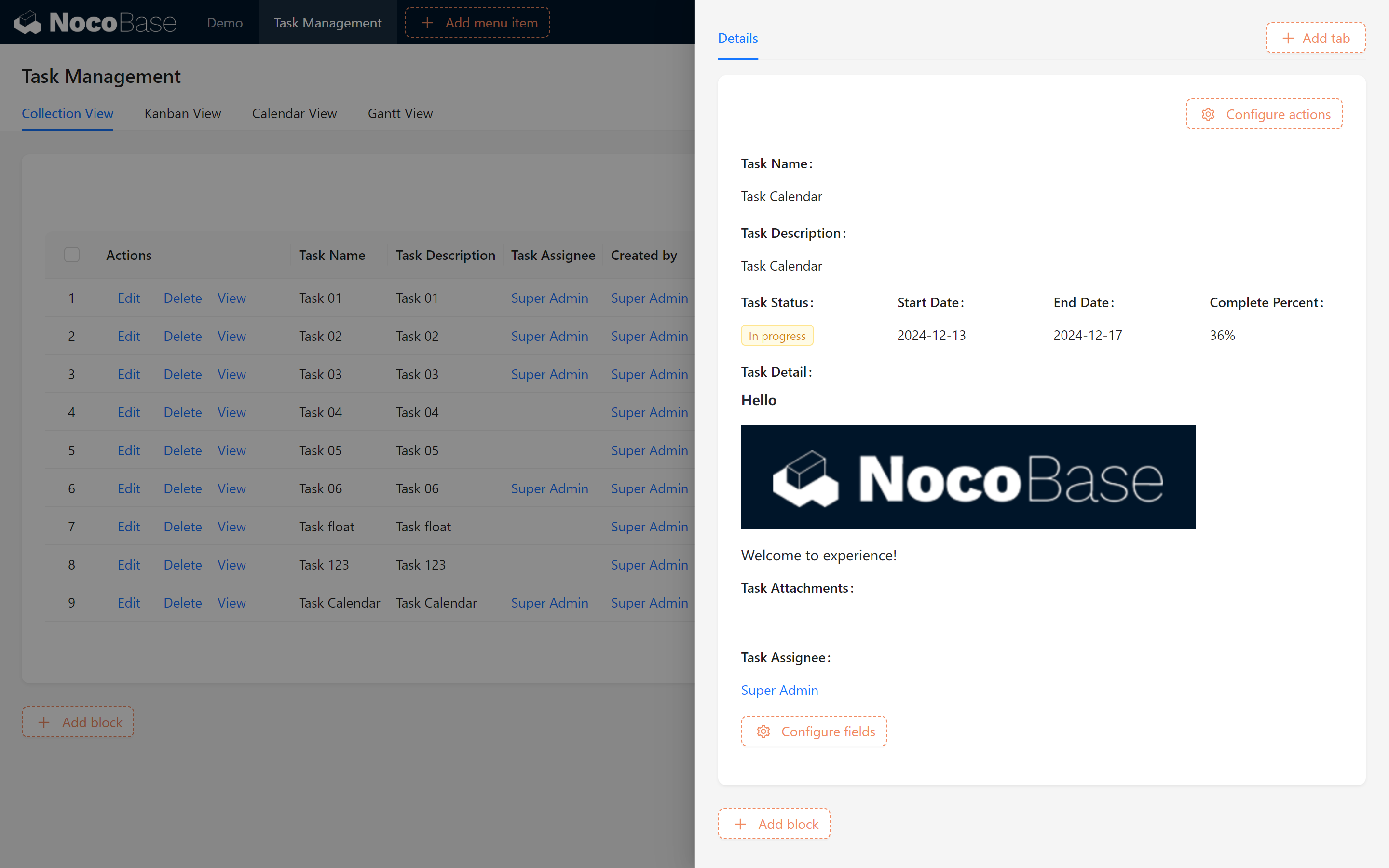
Task: Open Task Assignee Super Admin in Task 01 row
Action: pyautogui.click(x=549, y=298)
